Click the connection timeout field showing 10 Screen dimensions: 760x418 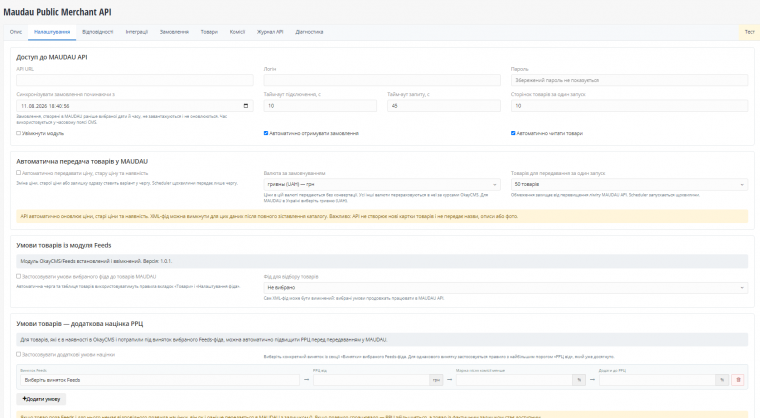click(x=320, y=106)
